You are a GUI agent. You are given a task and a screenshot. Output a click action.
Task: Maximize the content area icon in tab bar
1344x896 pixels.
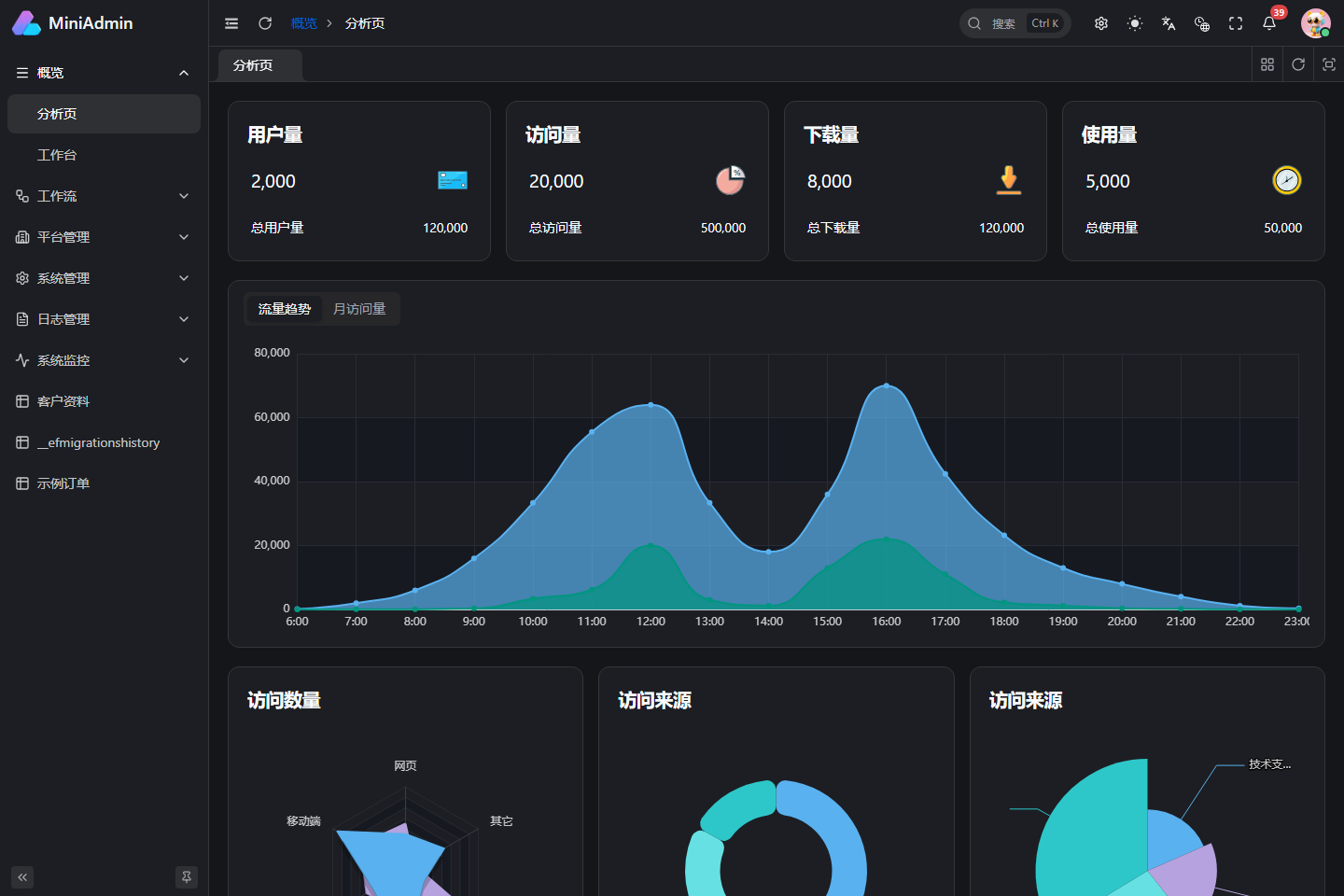point(1329,64)
